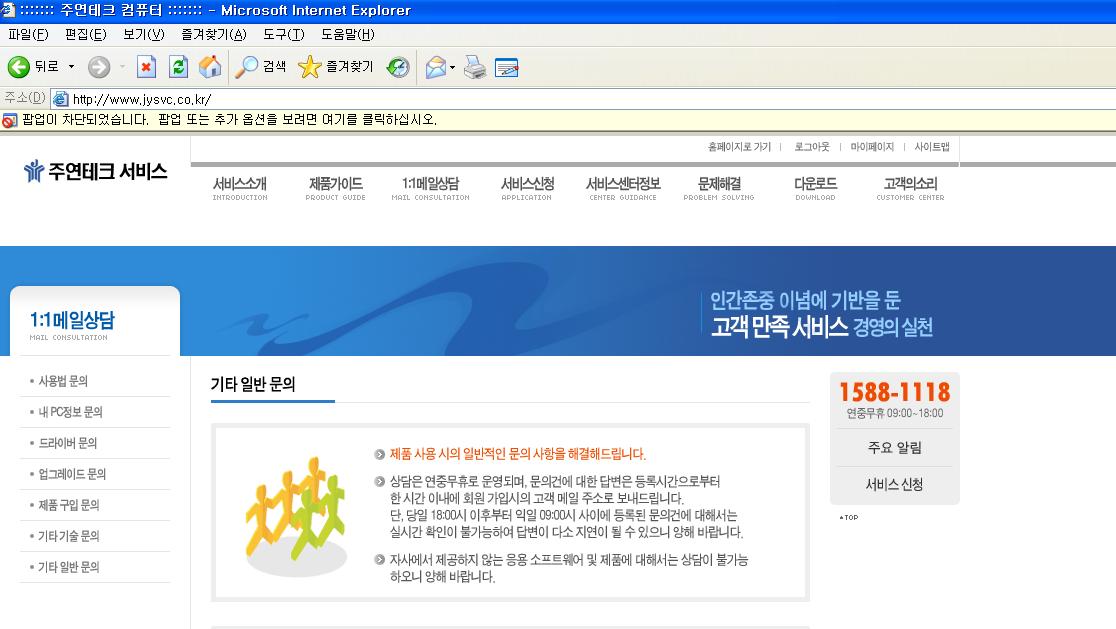Click the 1588-1118 phone number text
This screenshot has width=1116, height=629.
click(895, 392)
